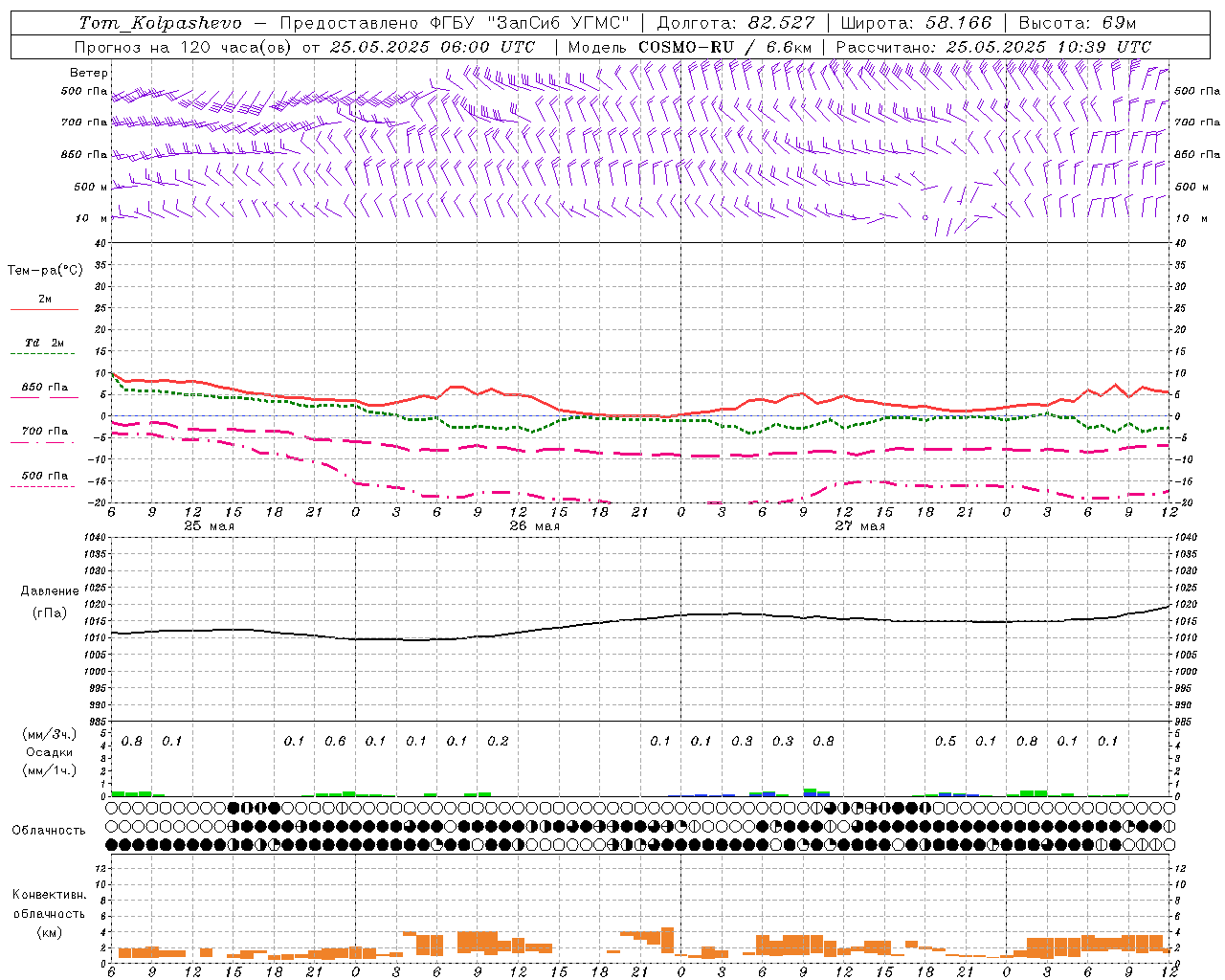Click the '25 мая' date label
The image size is (1225, 980).
pos(209,526)
